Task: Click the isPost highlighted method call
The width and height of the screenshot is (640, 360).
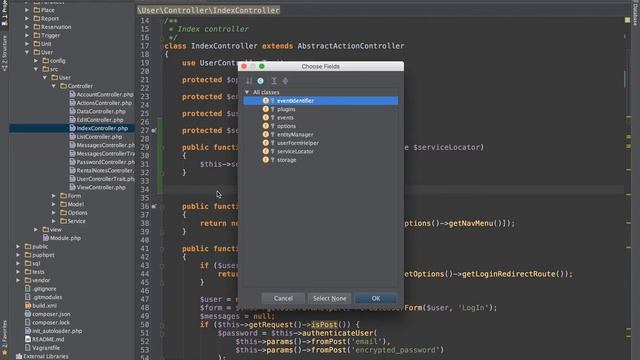Action: tap(324, 325)
